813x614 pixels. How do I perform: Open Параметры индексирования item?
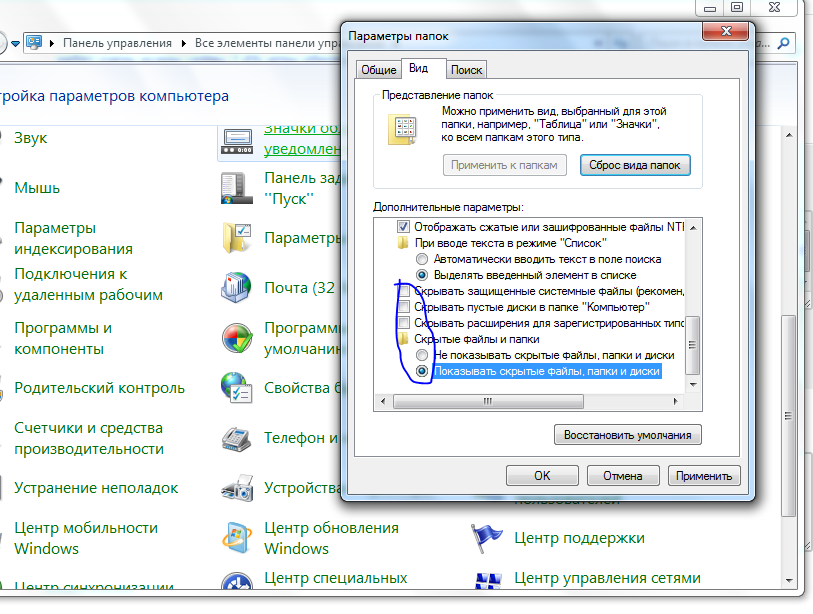point(73,238)
